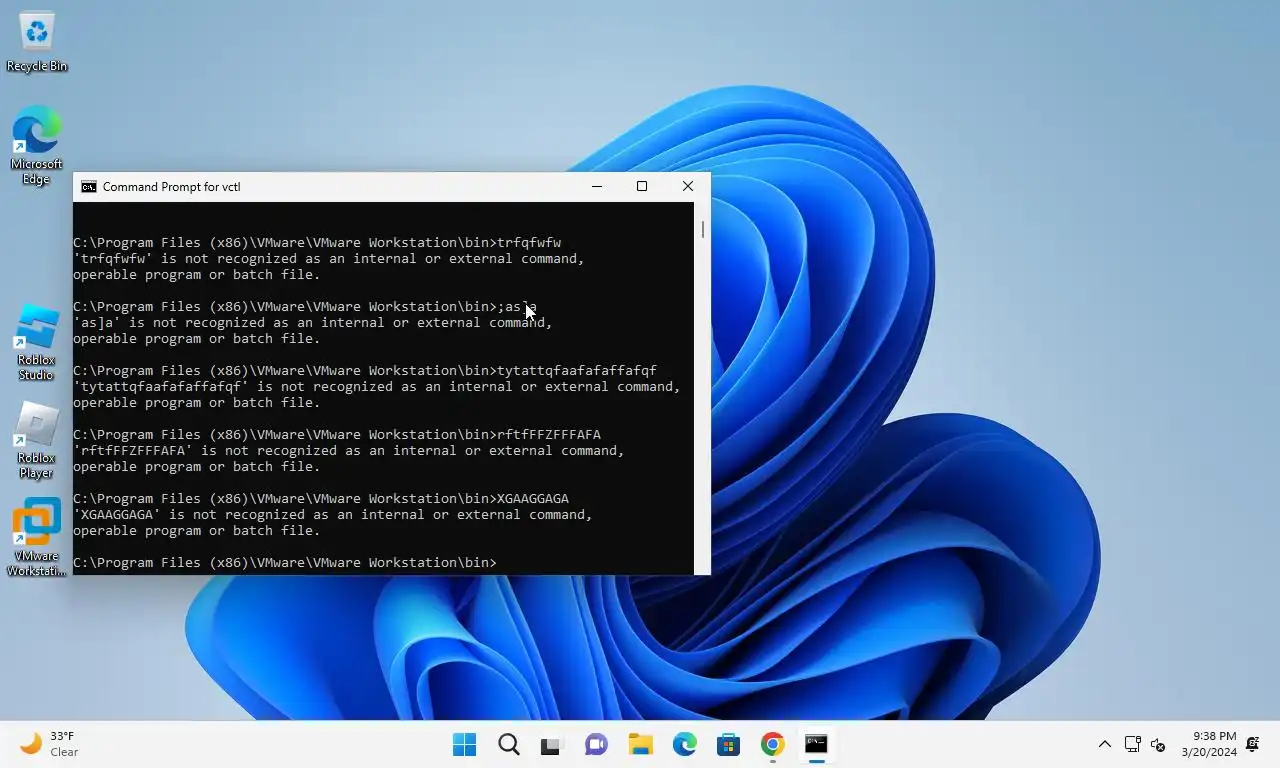
Task: Click the command line with 'tytattqfaafafaffafqf' typed
Action: [365, 370]
